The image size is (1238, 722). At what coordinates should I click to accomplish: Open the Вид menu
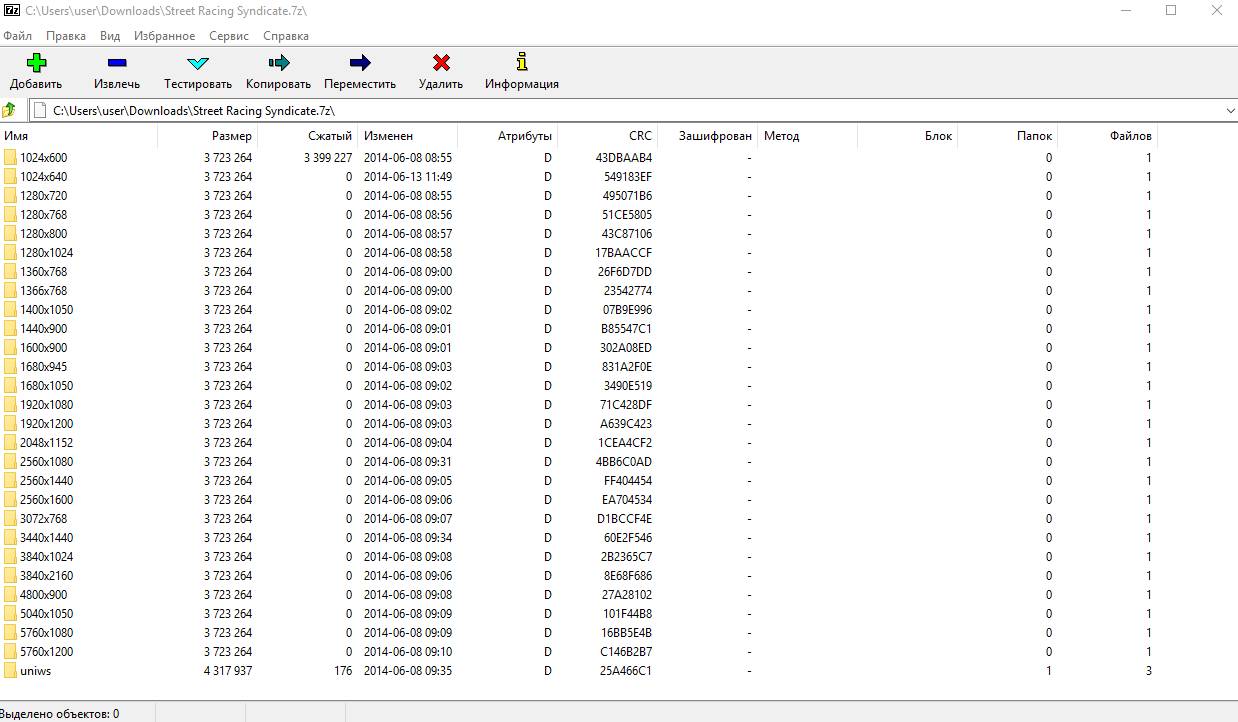110,36
